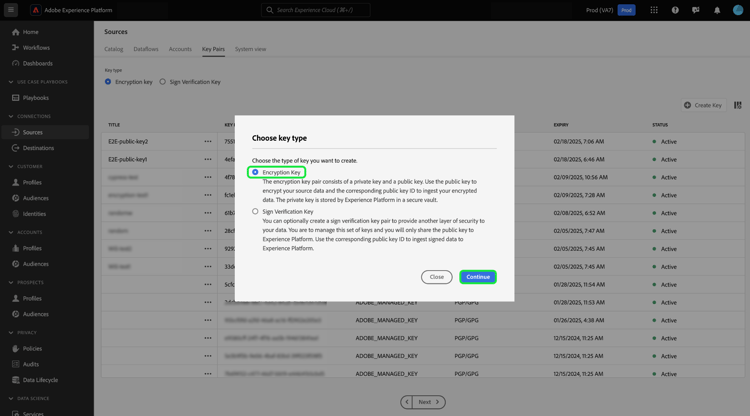Open the feedback chat icon
750x416 pixels.
tap(695, 10)
